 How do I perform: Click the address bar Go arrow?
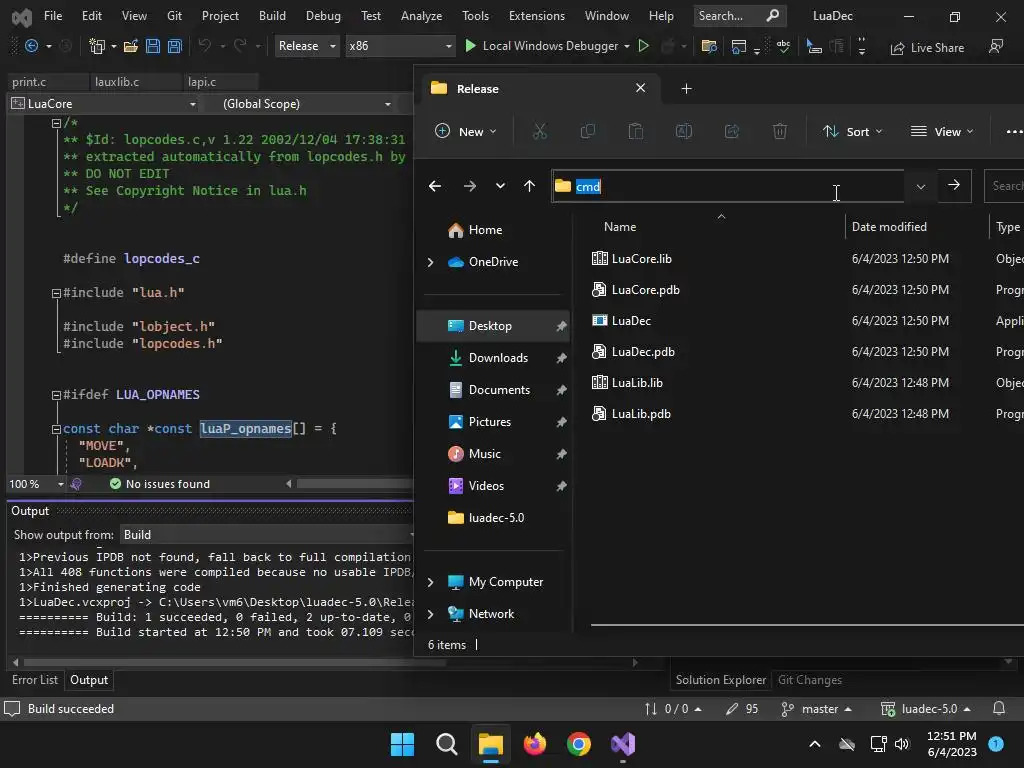(x=954, y=185)
